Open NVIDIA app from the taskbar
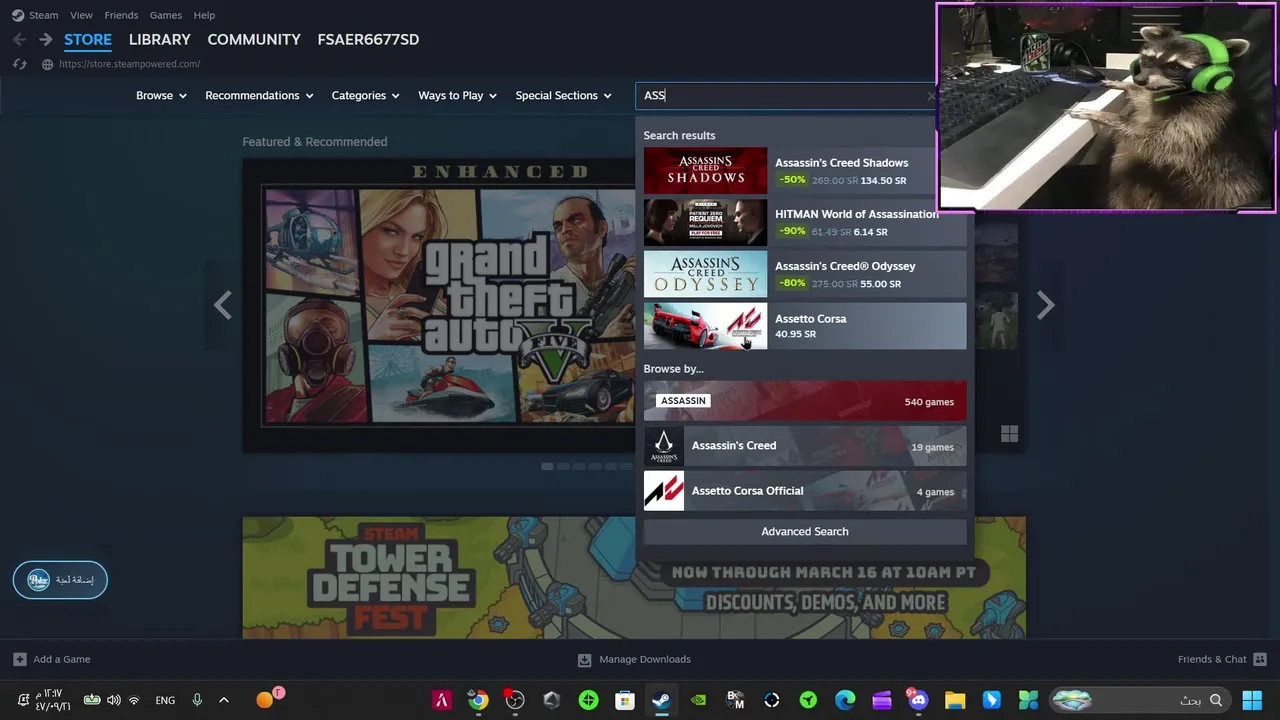This screenshot has height=720, width=1280. click(698, 700)
